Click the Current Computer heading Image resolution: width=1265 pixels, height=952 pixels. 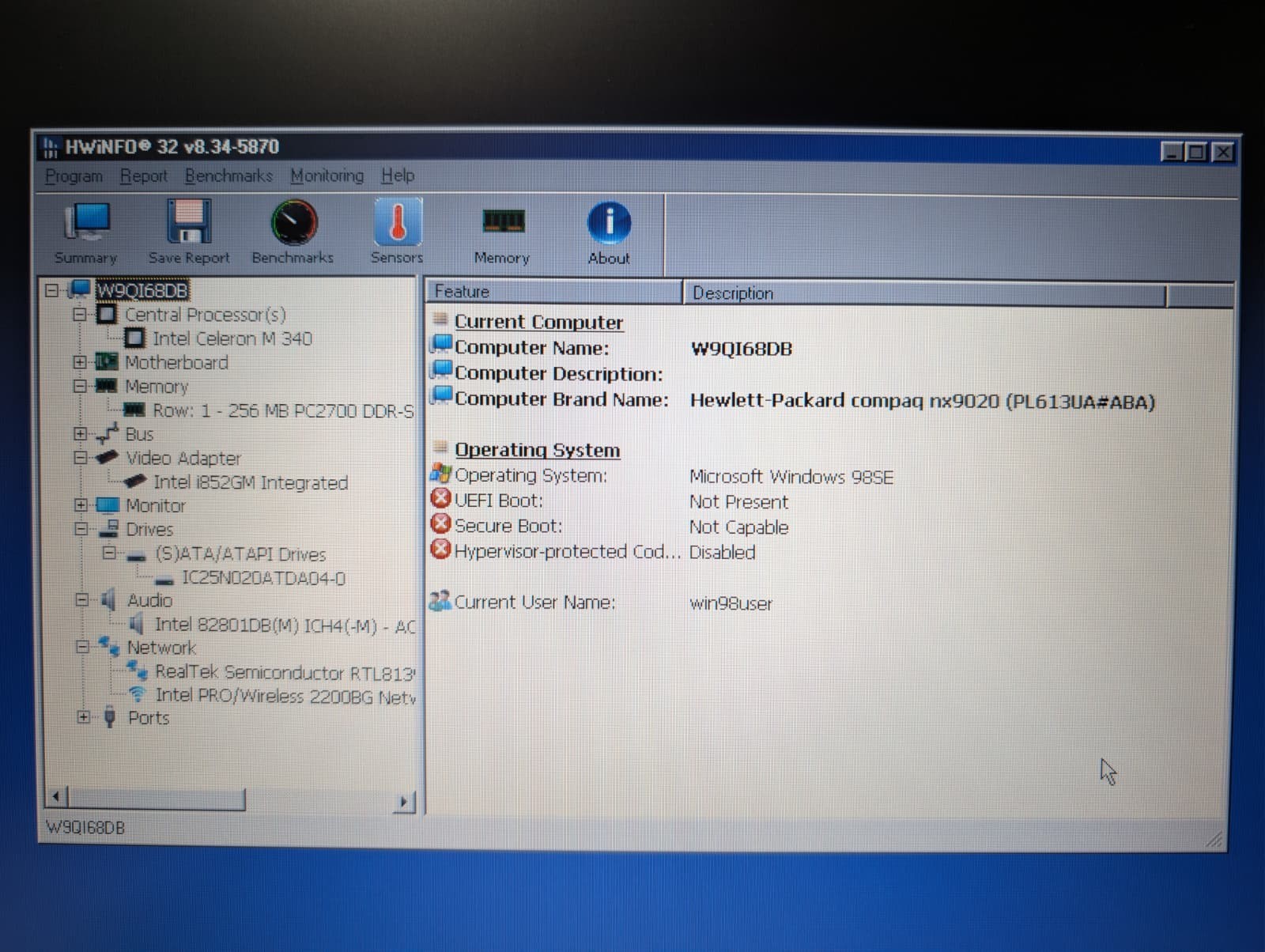click(x=538, y=322)
